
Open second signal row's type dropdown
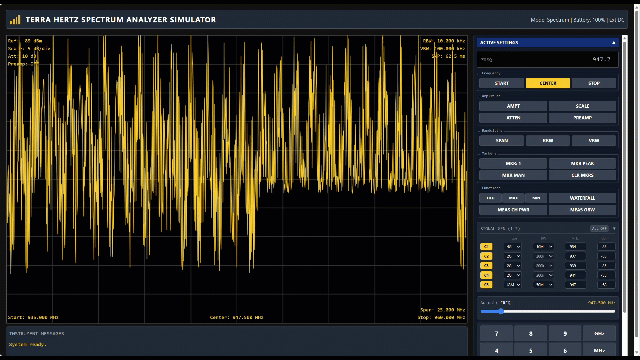[x=513, y=256]
